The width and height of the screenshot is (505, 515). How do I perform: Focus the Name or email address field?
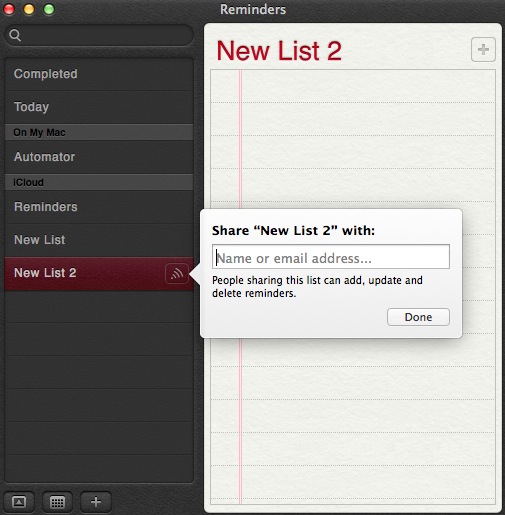[331, 257]
